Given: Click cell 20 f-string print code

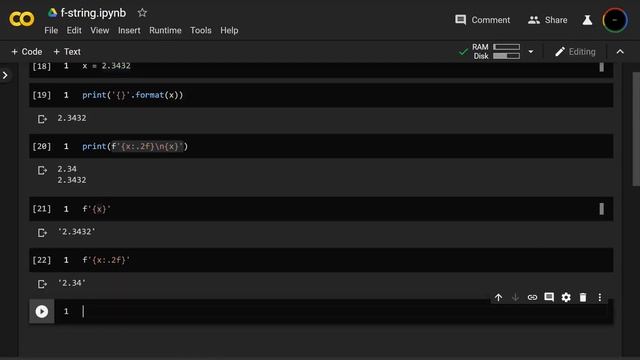Looking at the screenshot, I should [135, 147].
